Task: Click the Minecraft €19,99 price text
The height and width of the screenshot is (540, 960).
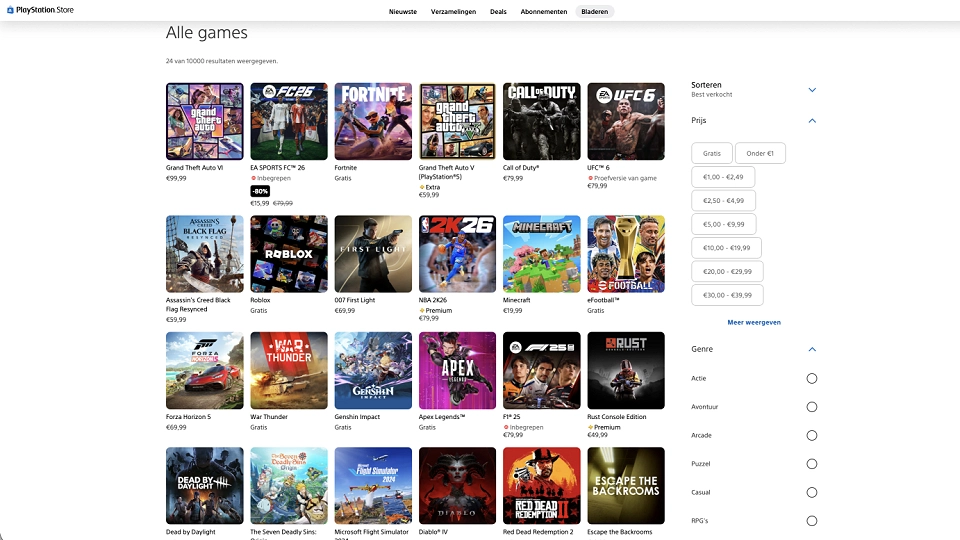Action: (x=512, y=310)
